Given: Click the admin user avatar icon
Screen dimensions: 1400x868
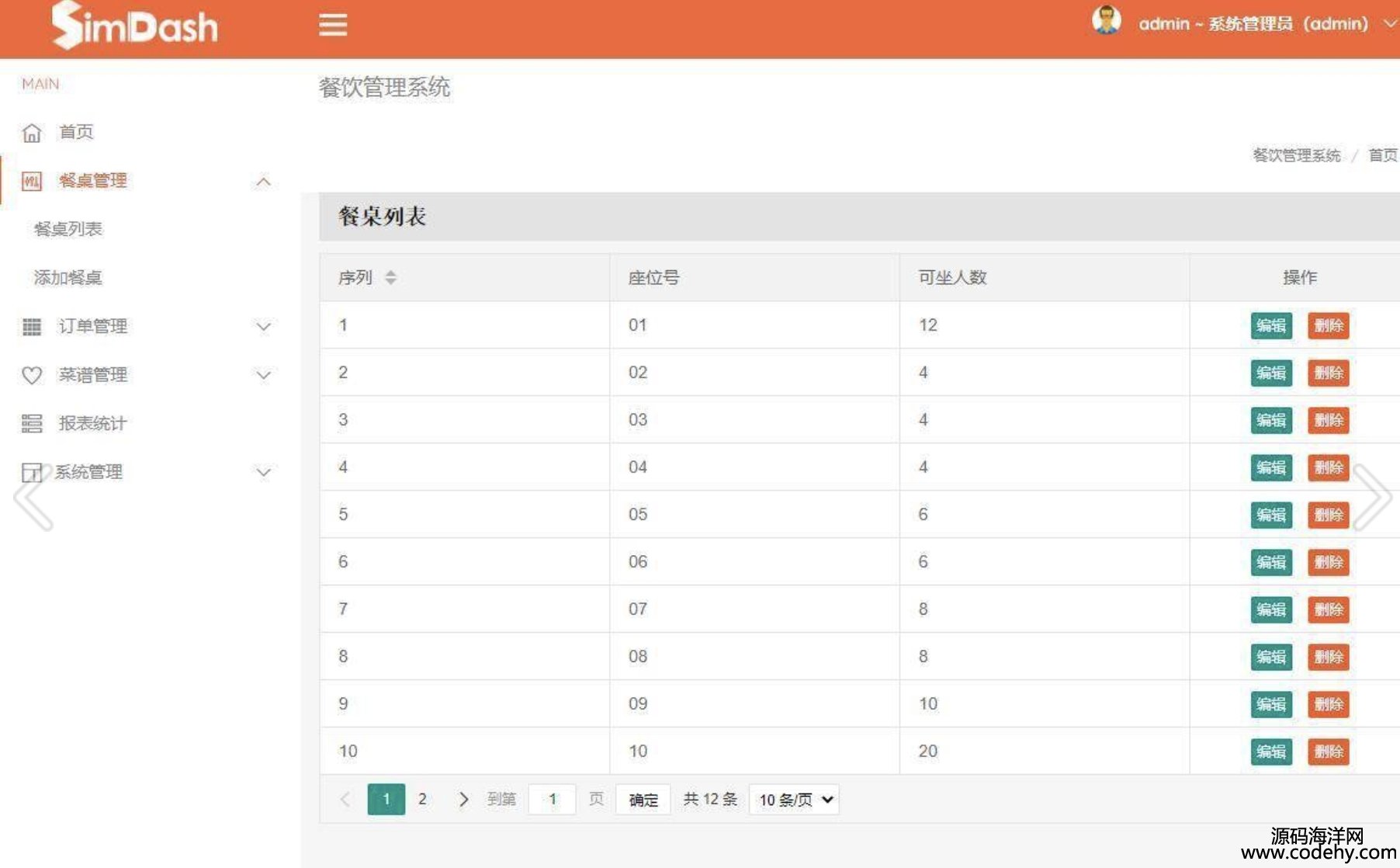Looking at the screenshot, I should 1106,20.
